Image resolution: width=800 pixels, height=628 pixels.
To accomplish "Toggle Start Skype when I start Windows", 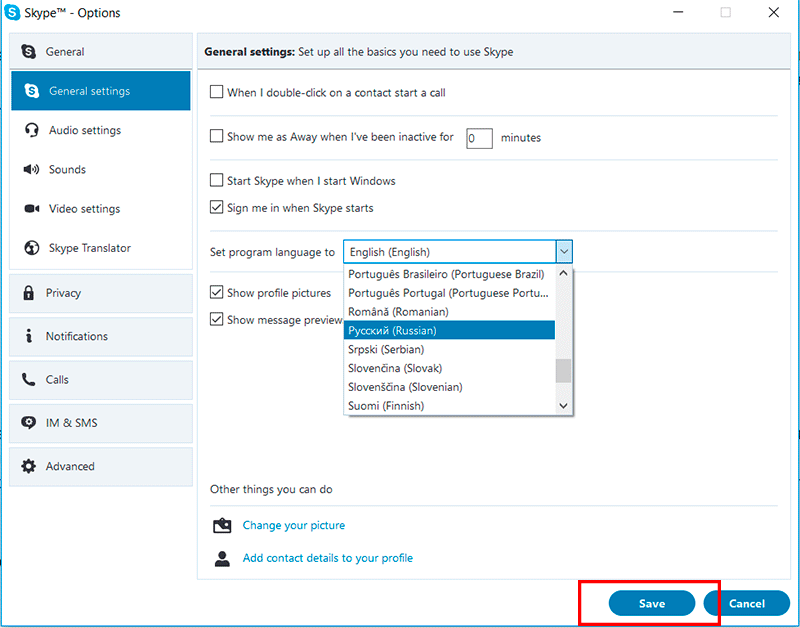I will click(x=216, y=181).
